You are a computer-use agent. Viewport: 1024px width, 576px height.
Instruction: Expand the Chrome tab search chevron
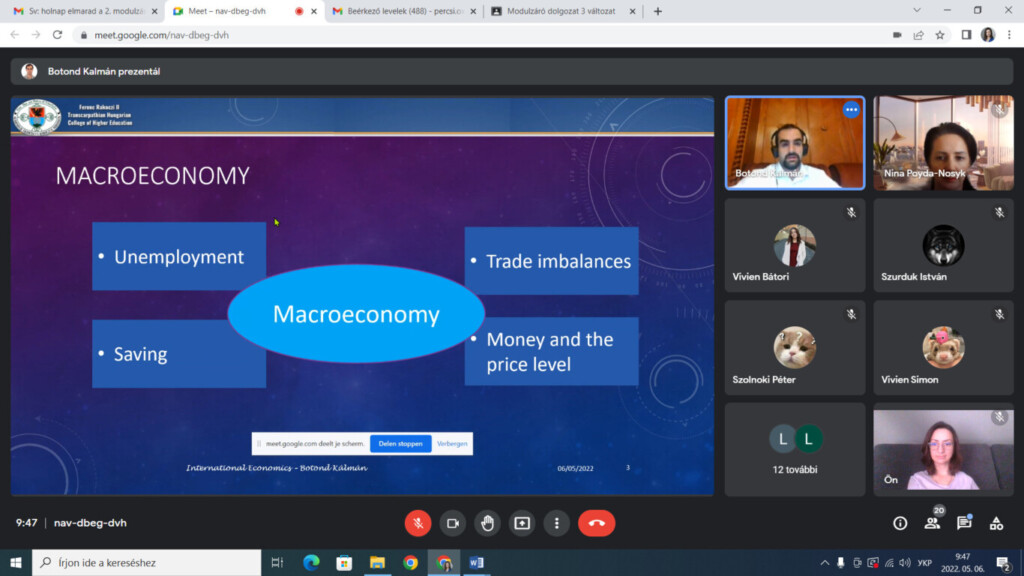click(x=917, y=11)
